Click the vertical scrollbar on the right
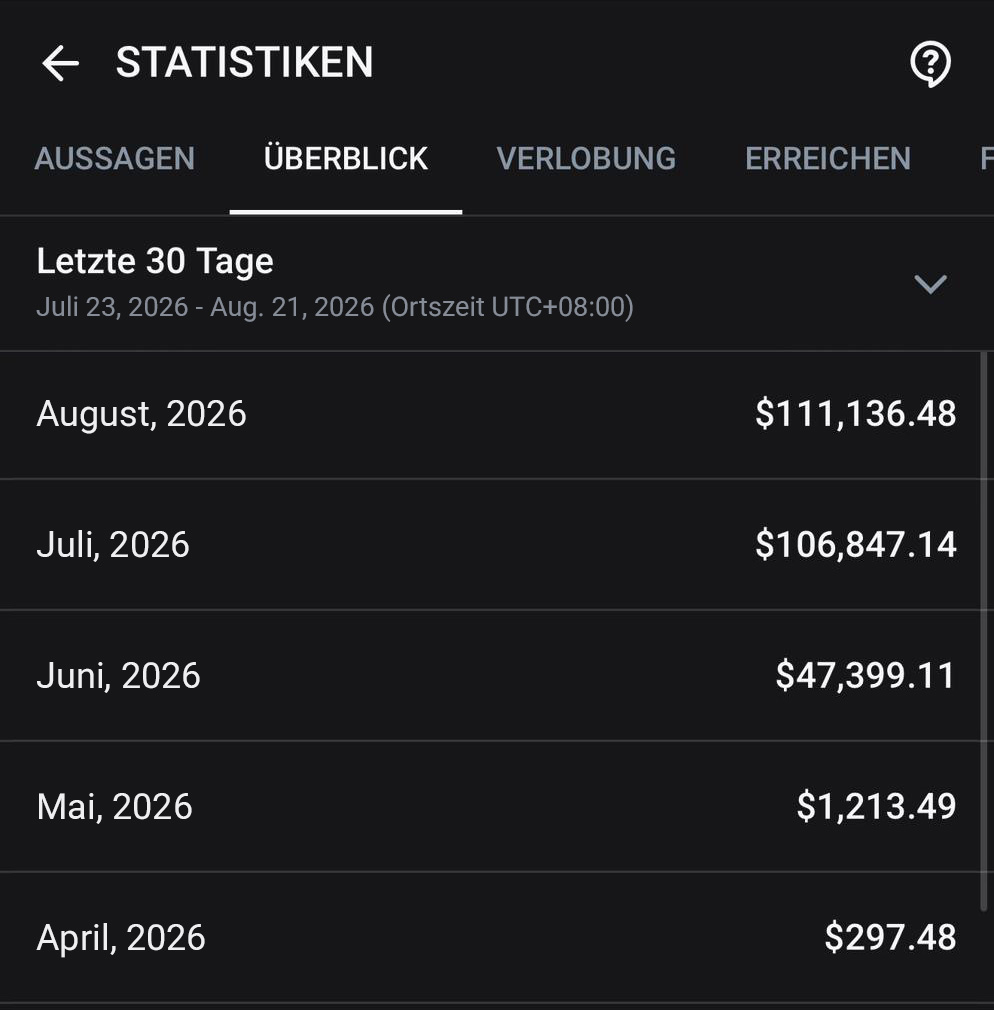Screen dimensions: 994x1010 pos(984,631)
